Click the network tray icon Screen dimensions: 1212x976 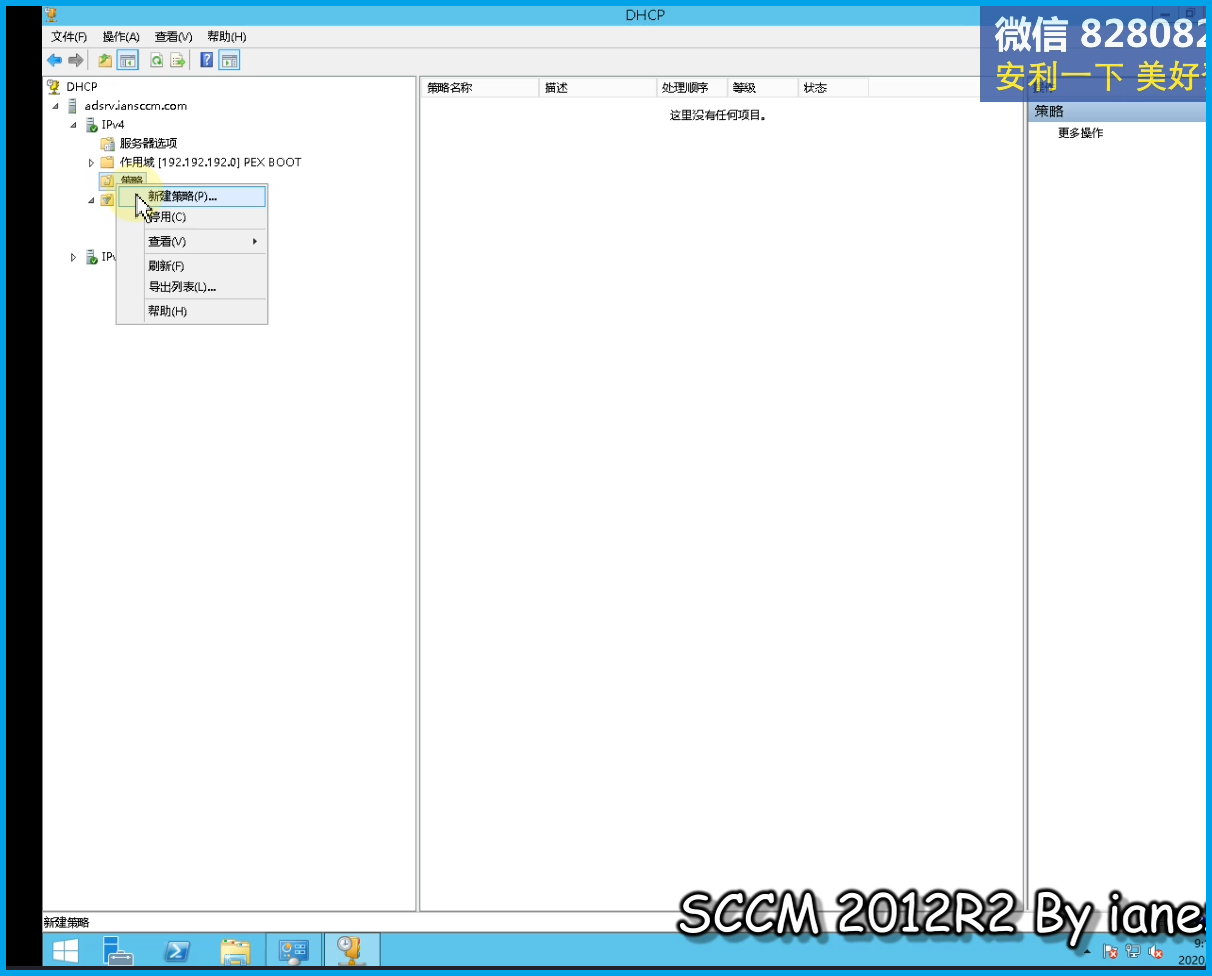(x=1133, y=951)
